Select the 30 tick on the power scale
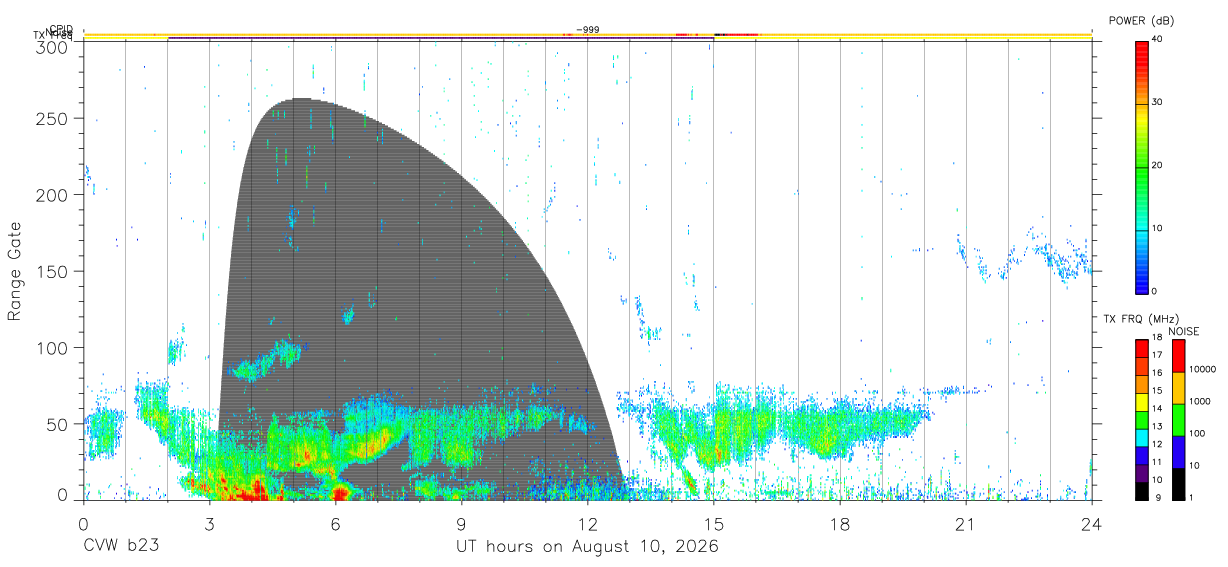Image resolution: width=1228 pixels, height=567 pixels. (x=1159, y=102)
